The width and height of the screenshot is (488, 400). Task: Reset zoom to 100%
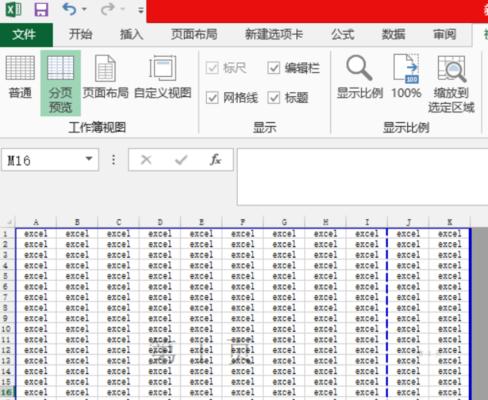406,77
